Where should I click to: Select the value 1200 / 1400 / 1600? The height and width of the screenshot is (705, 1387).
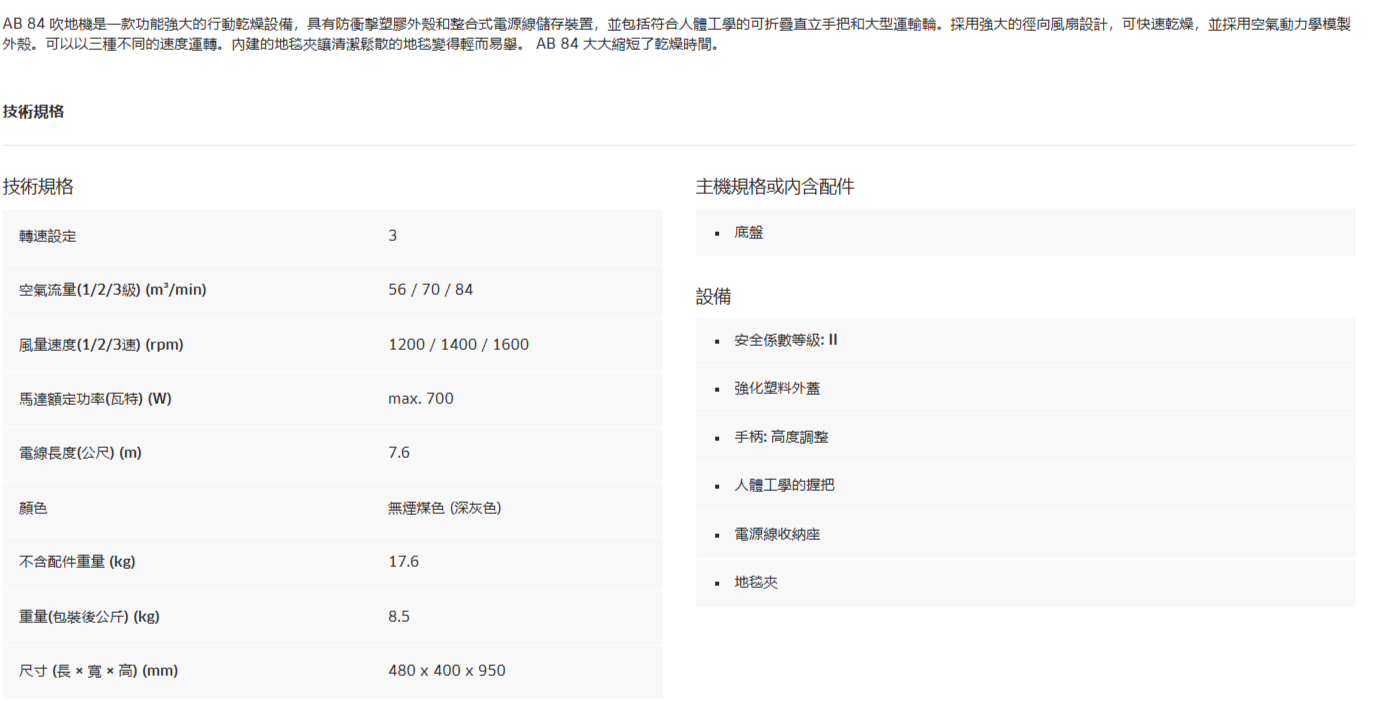coord(459,345)
